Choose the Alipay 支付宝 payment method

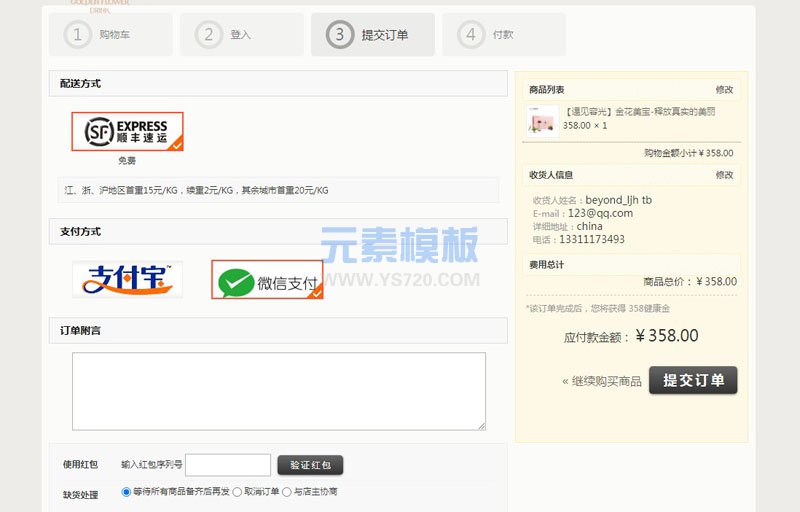pos(128,279)
